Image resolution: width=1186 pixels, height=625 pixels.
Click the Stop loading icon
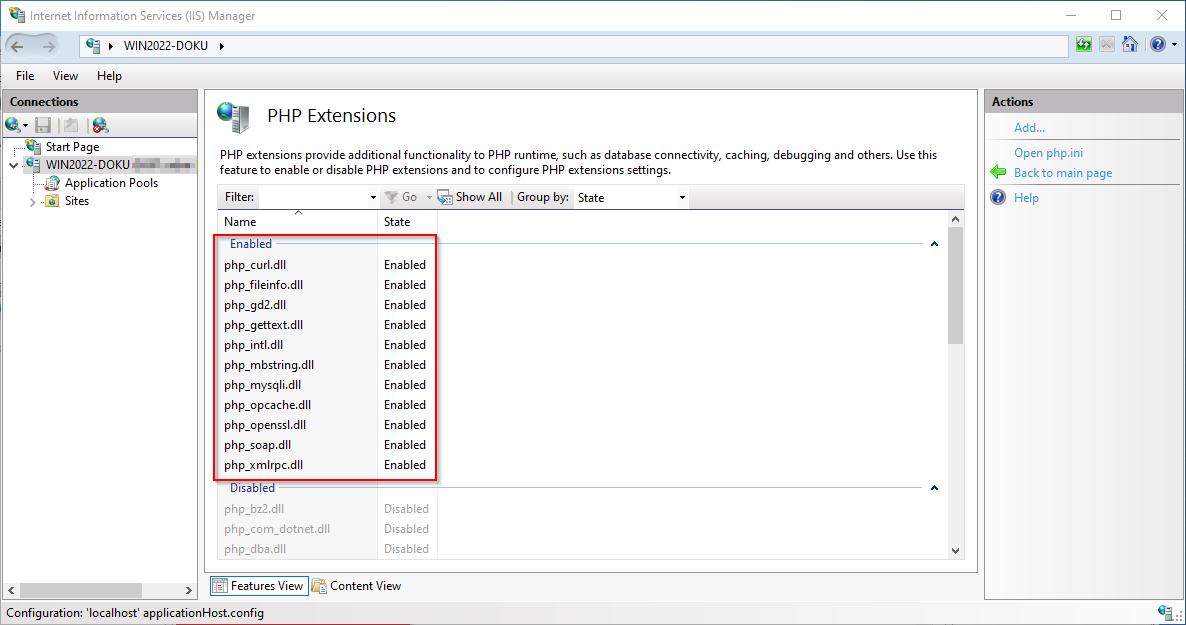pos(1107,45)
